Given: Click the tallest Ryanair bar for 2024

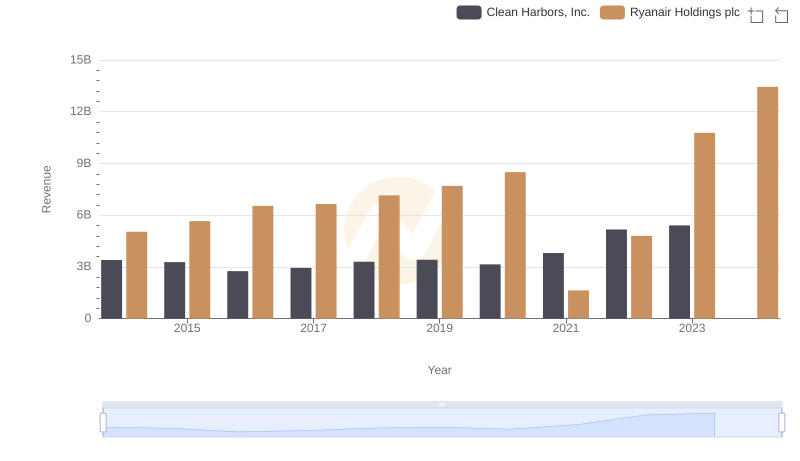Looking at the screenshot, I should tap(767, 202).
